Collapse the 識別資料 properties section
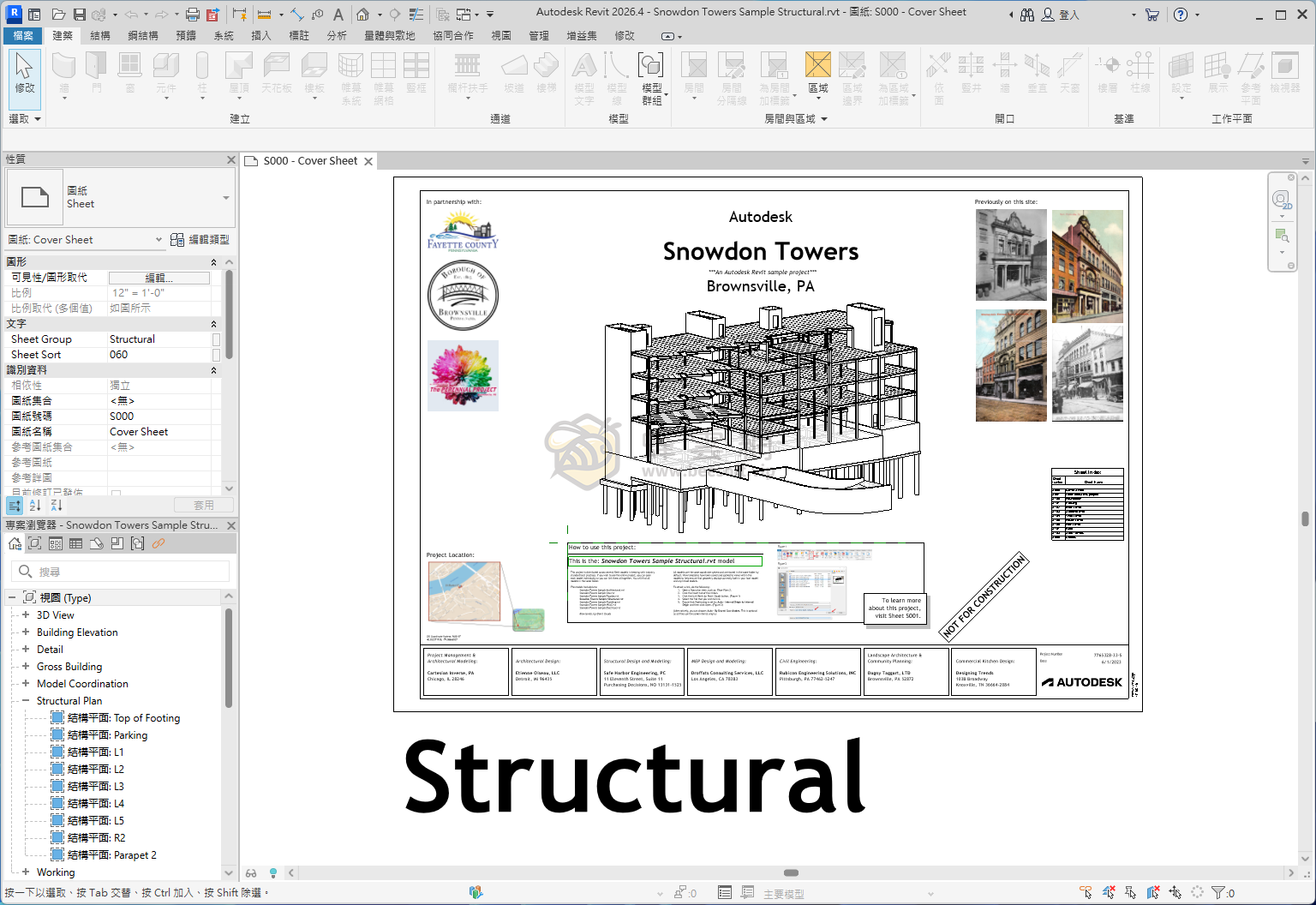 [x=213, y=370]
